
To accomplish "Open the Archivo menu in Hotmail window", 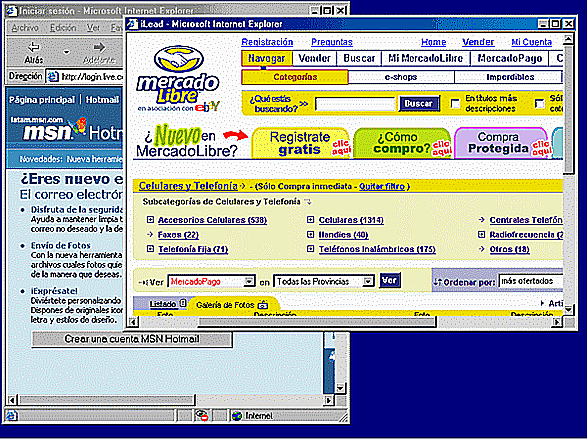I will tap(25, 28).
